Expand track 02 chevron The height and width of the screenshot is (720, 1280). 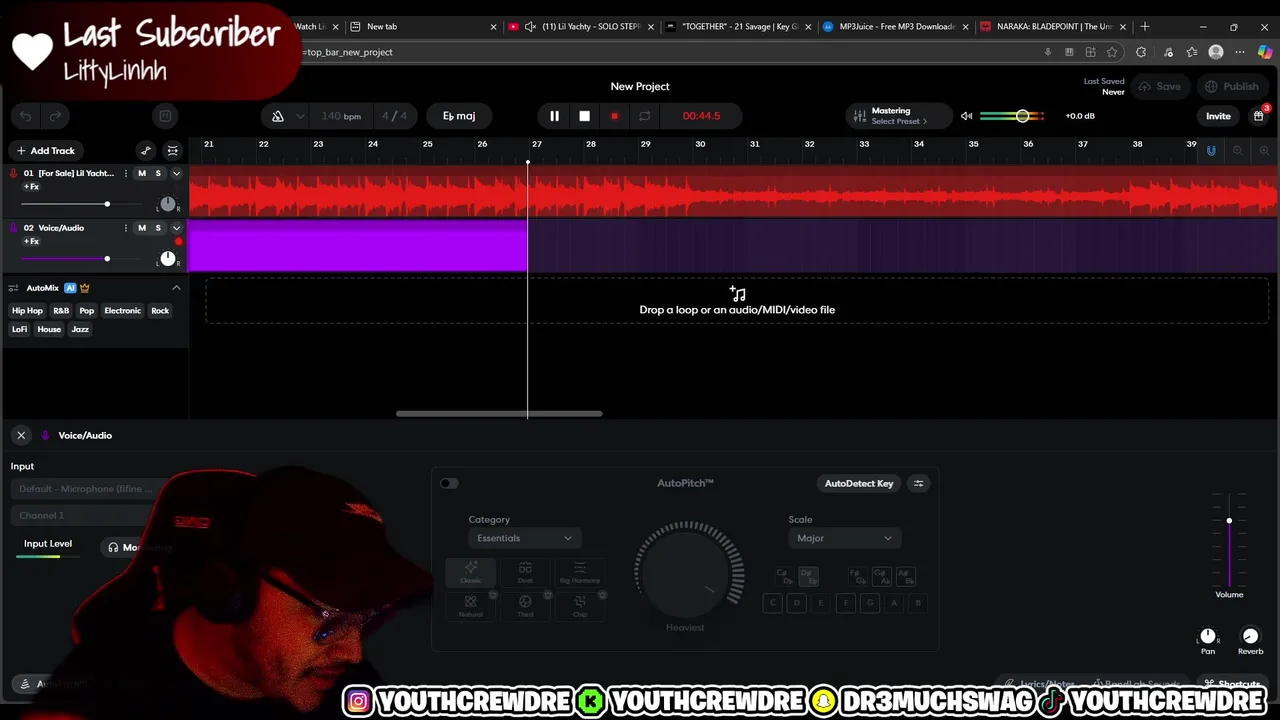tap(176, 228)
